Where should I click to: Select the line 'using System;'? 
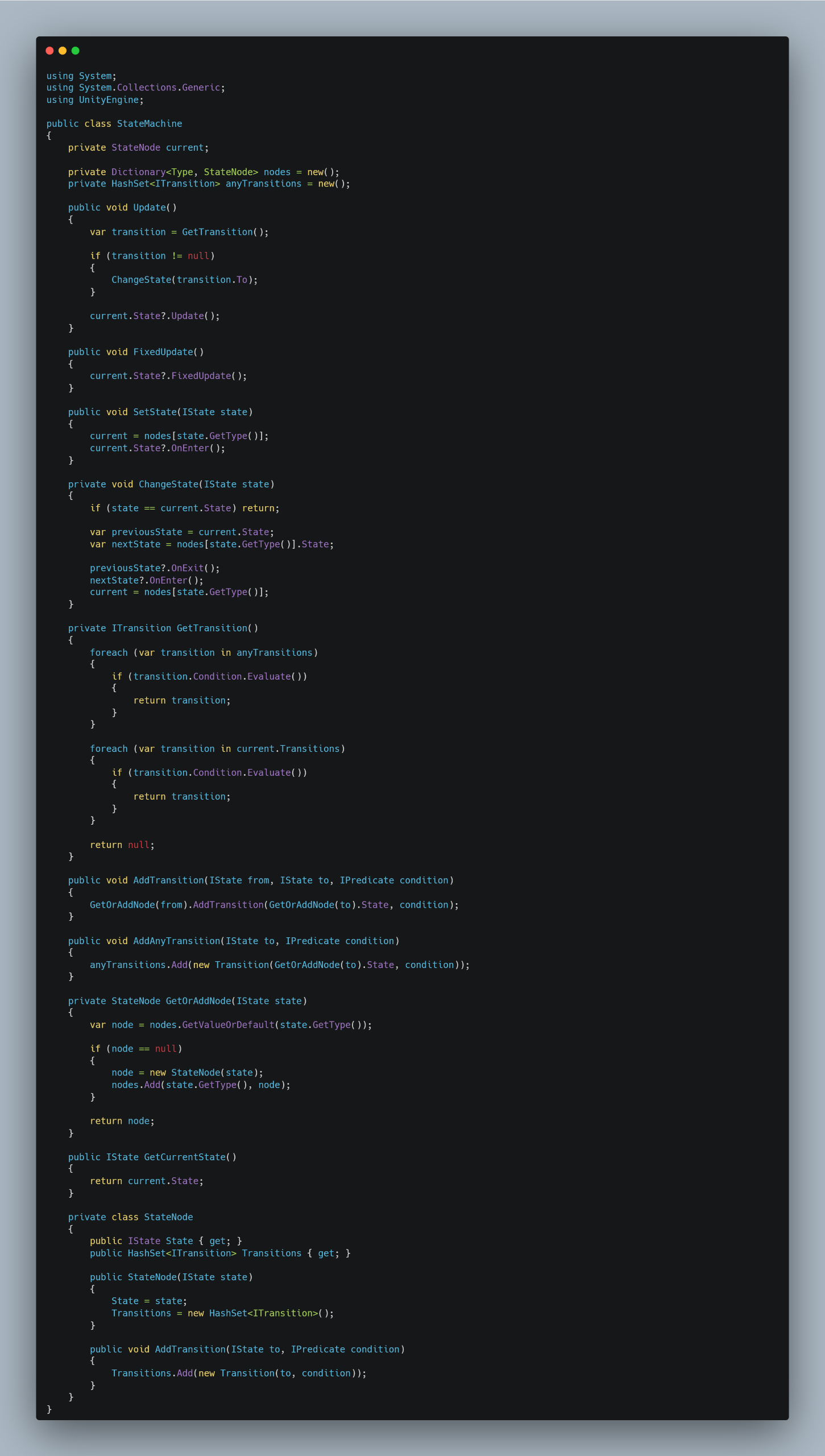point(81,76)
